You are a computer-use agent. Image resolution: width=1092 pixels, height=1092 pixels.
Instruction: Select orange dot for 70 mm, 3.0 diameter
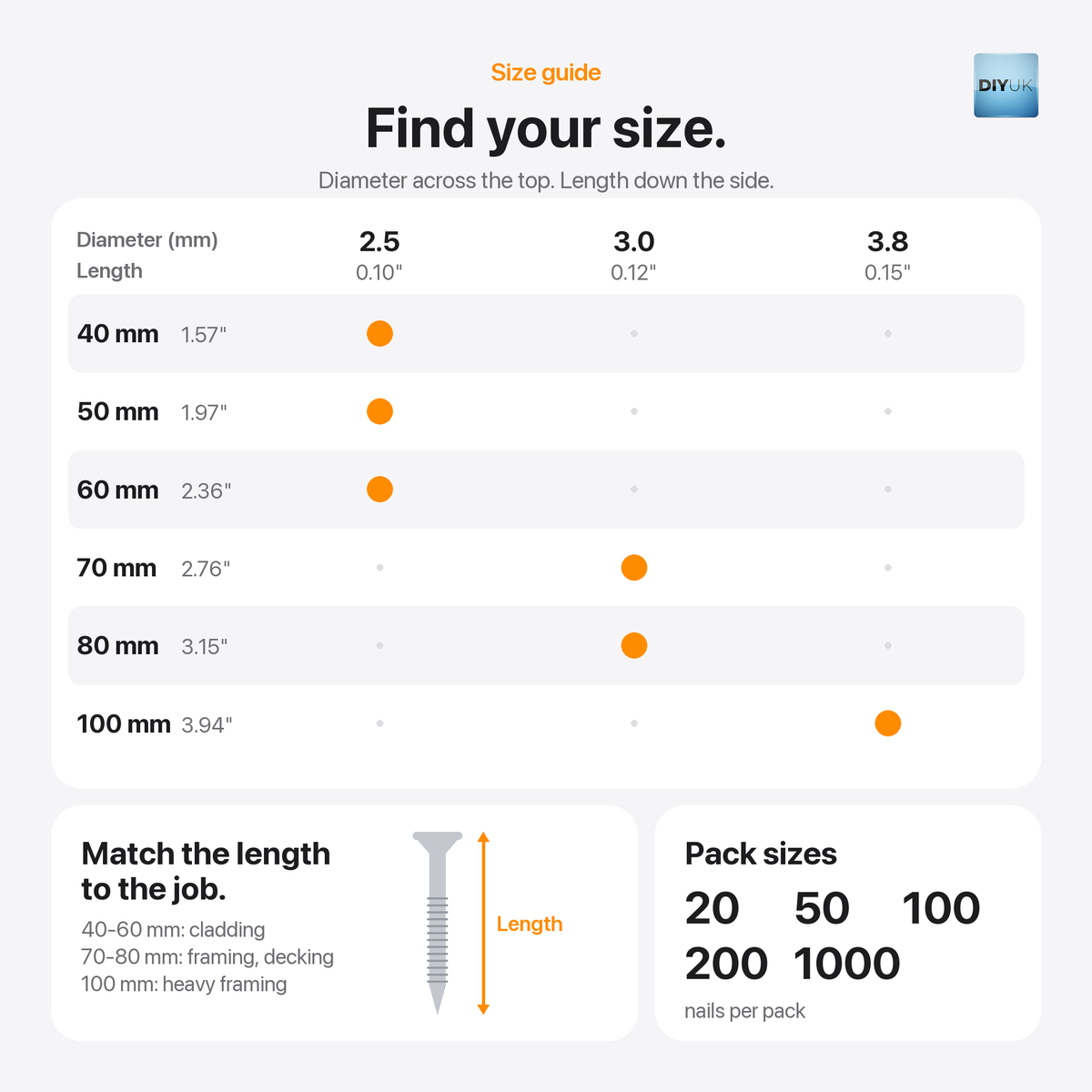point(634,568)
